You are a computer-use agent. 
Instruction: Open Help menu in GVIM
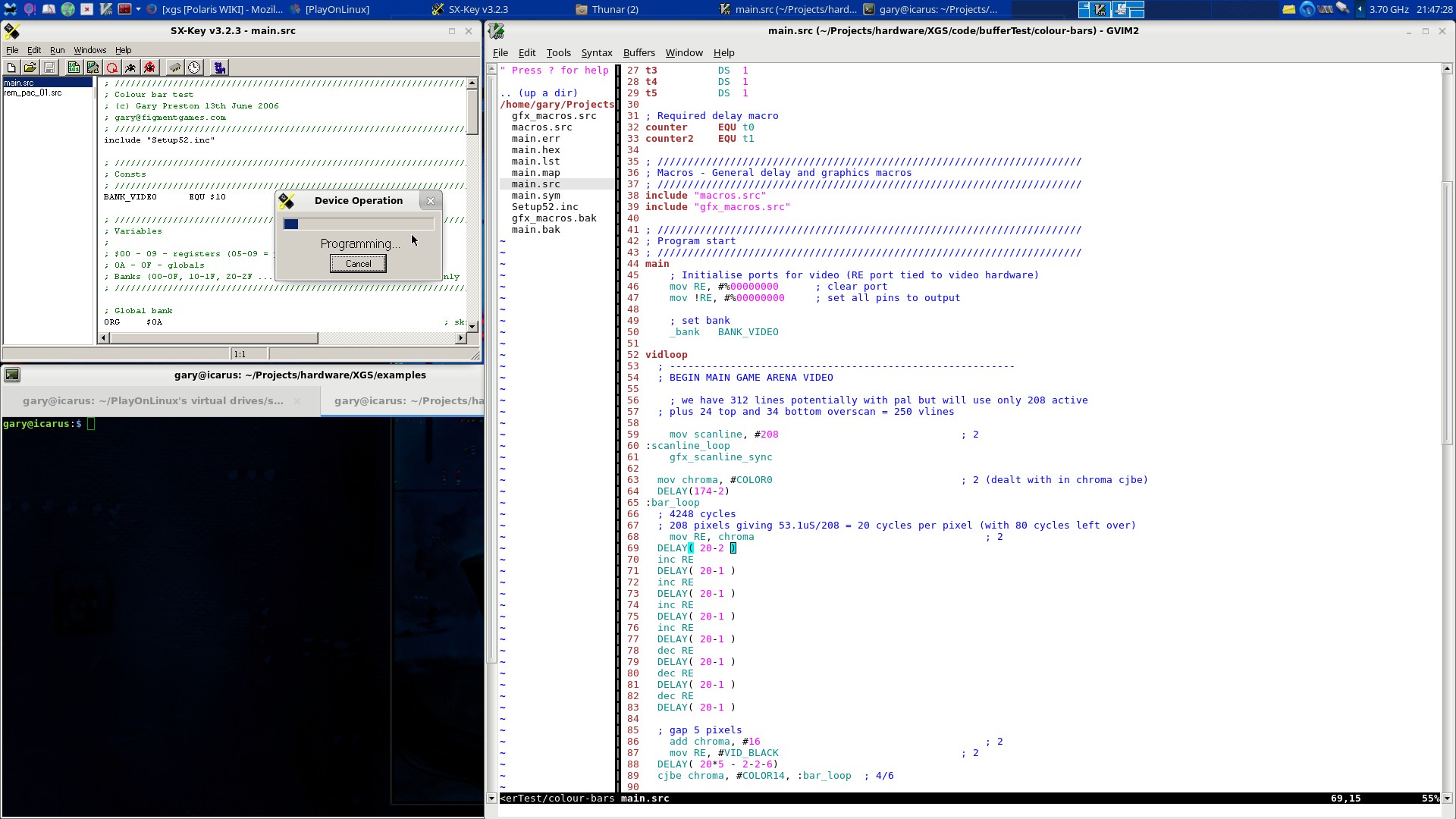723,52
